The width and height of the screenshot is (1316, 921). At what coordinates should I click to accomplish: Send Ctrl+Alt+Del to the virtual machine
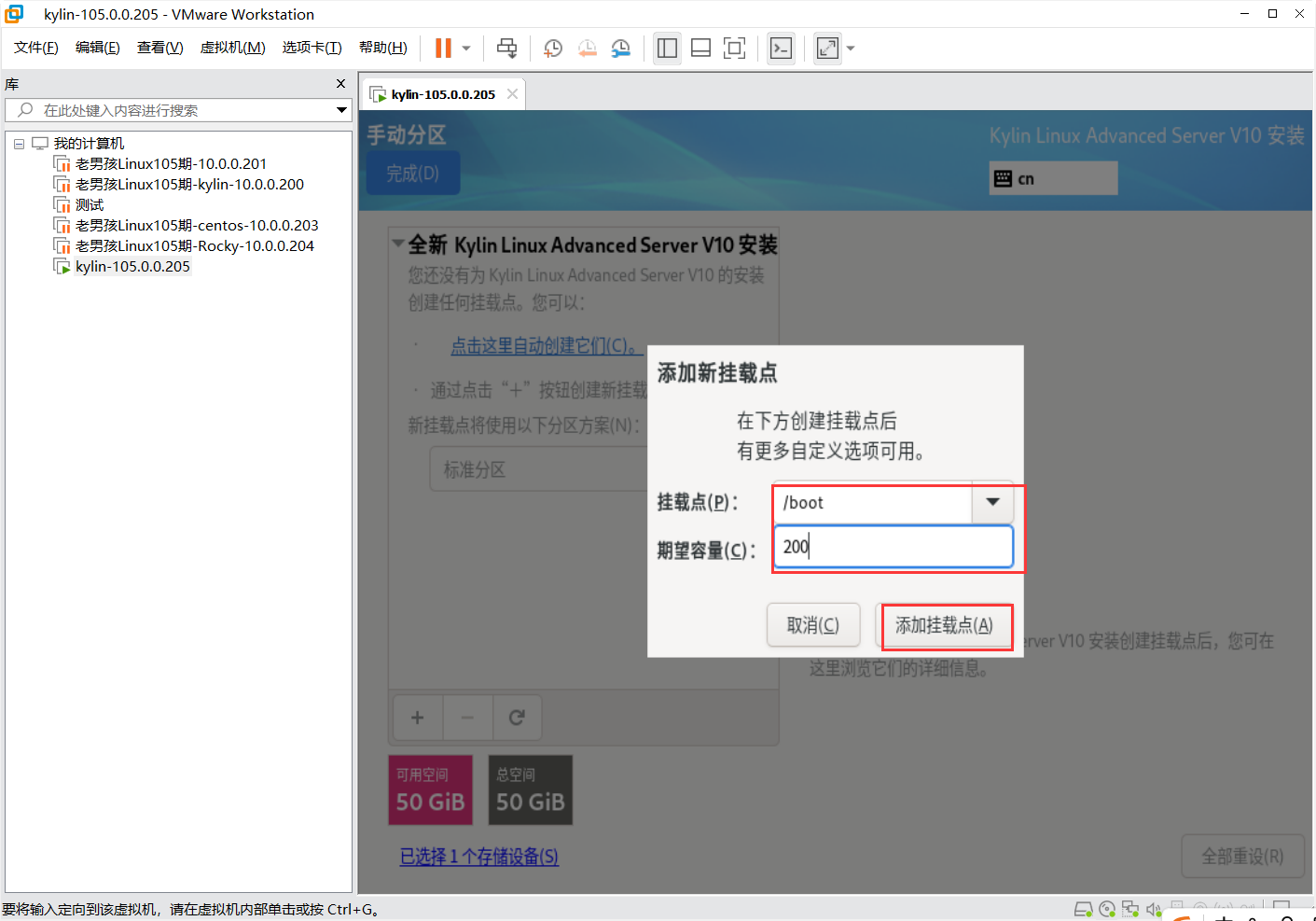506,49
